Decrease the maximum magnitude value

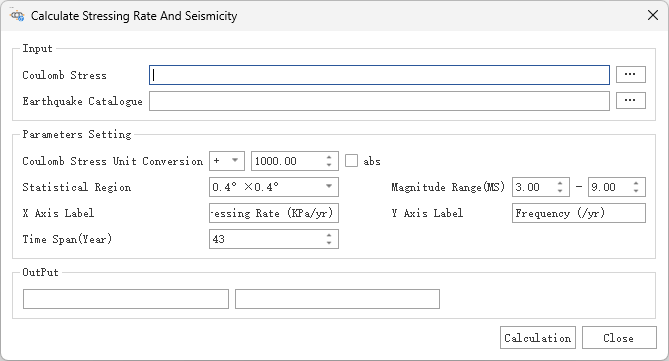pos(636,191)
